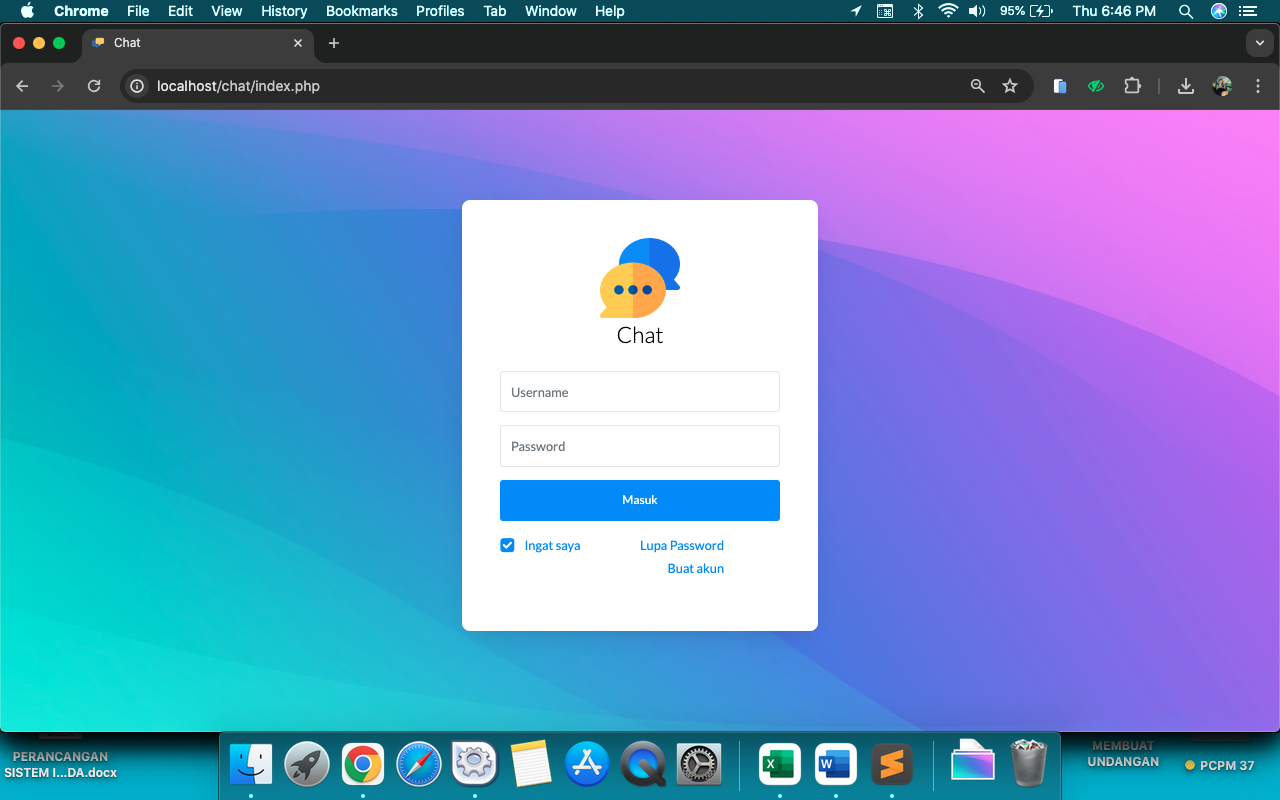Open Launchpad from the dock
The image size is (1280, 800).
click(306, 765)
